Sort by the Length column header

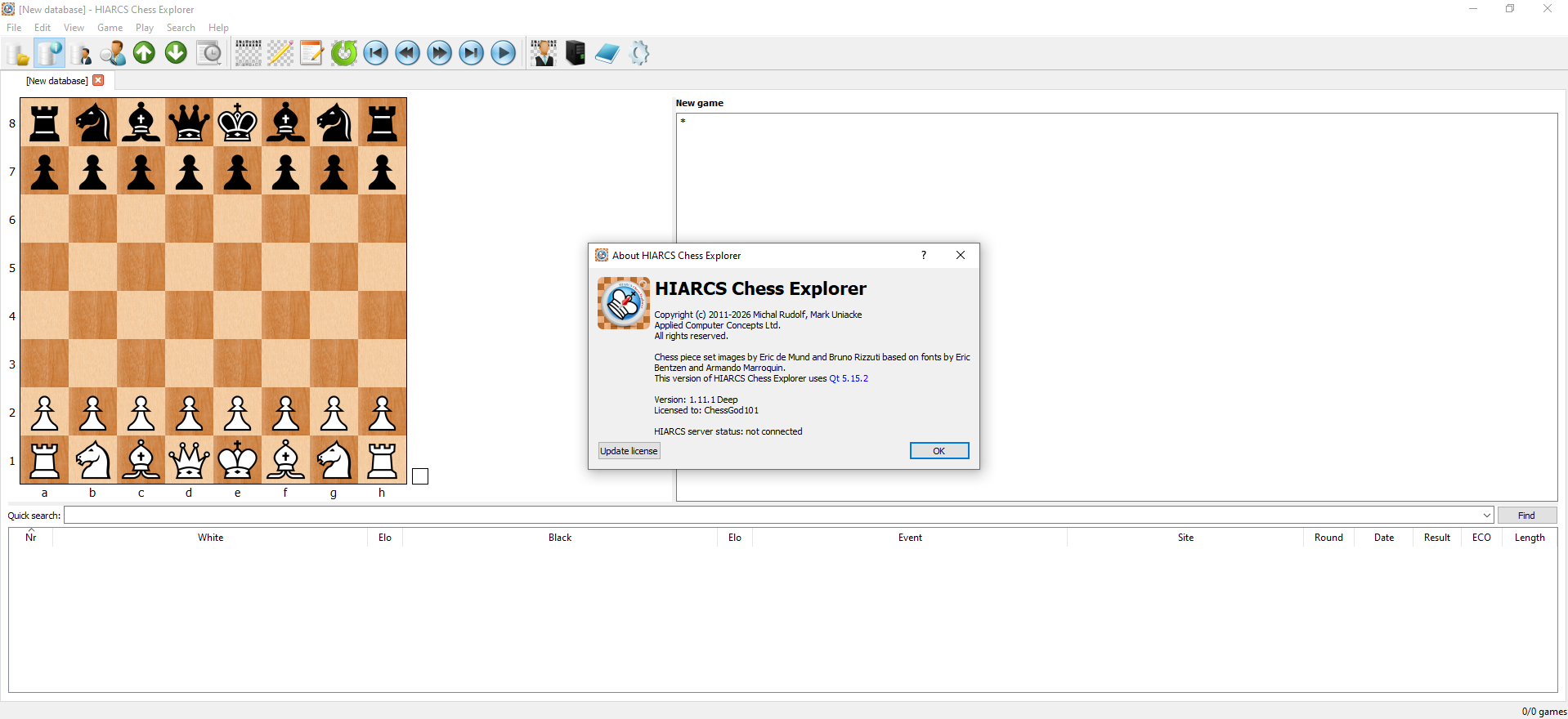(x=1530, y=538)
